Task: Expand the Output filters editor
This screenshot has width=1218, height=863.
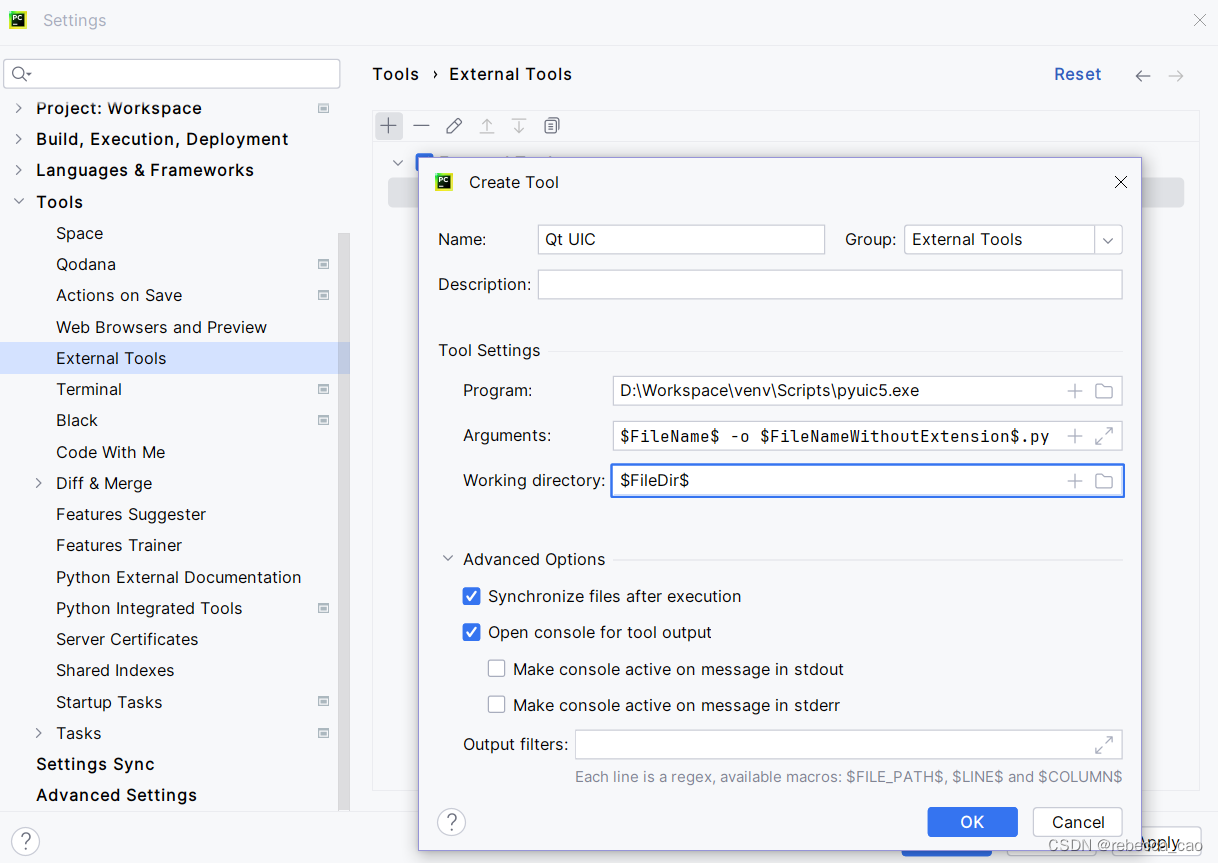Action: (1104, 744)
